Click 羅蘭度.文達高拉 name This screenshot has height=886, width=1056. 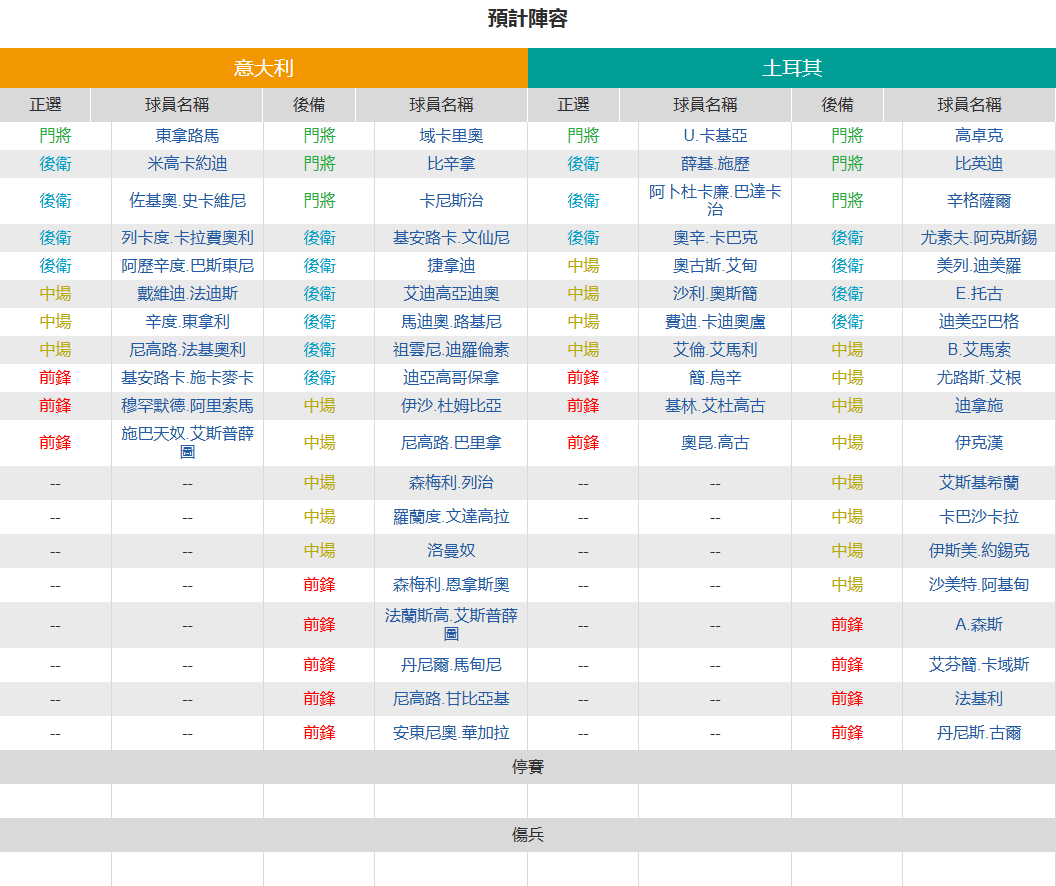click(x=451, y=516)
